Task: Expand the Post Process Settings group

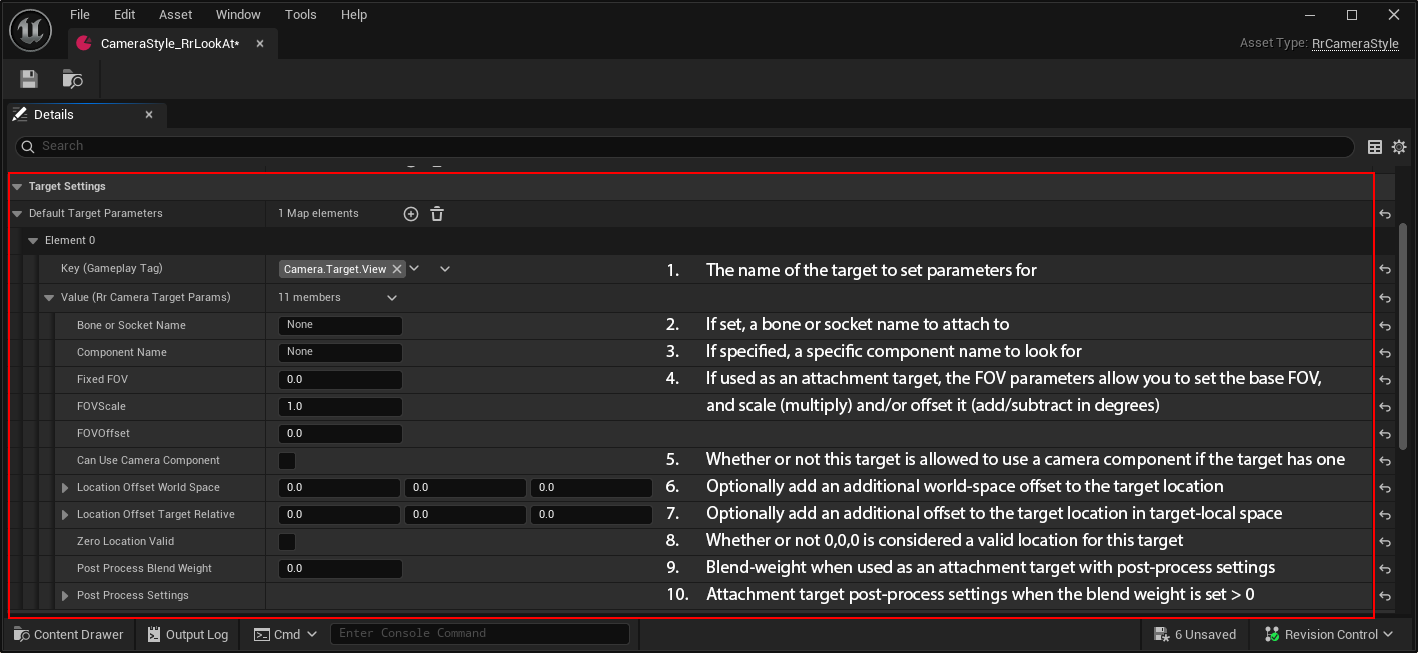Action: (65, 596)
